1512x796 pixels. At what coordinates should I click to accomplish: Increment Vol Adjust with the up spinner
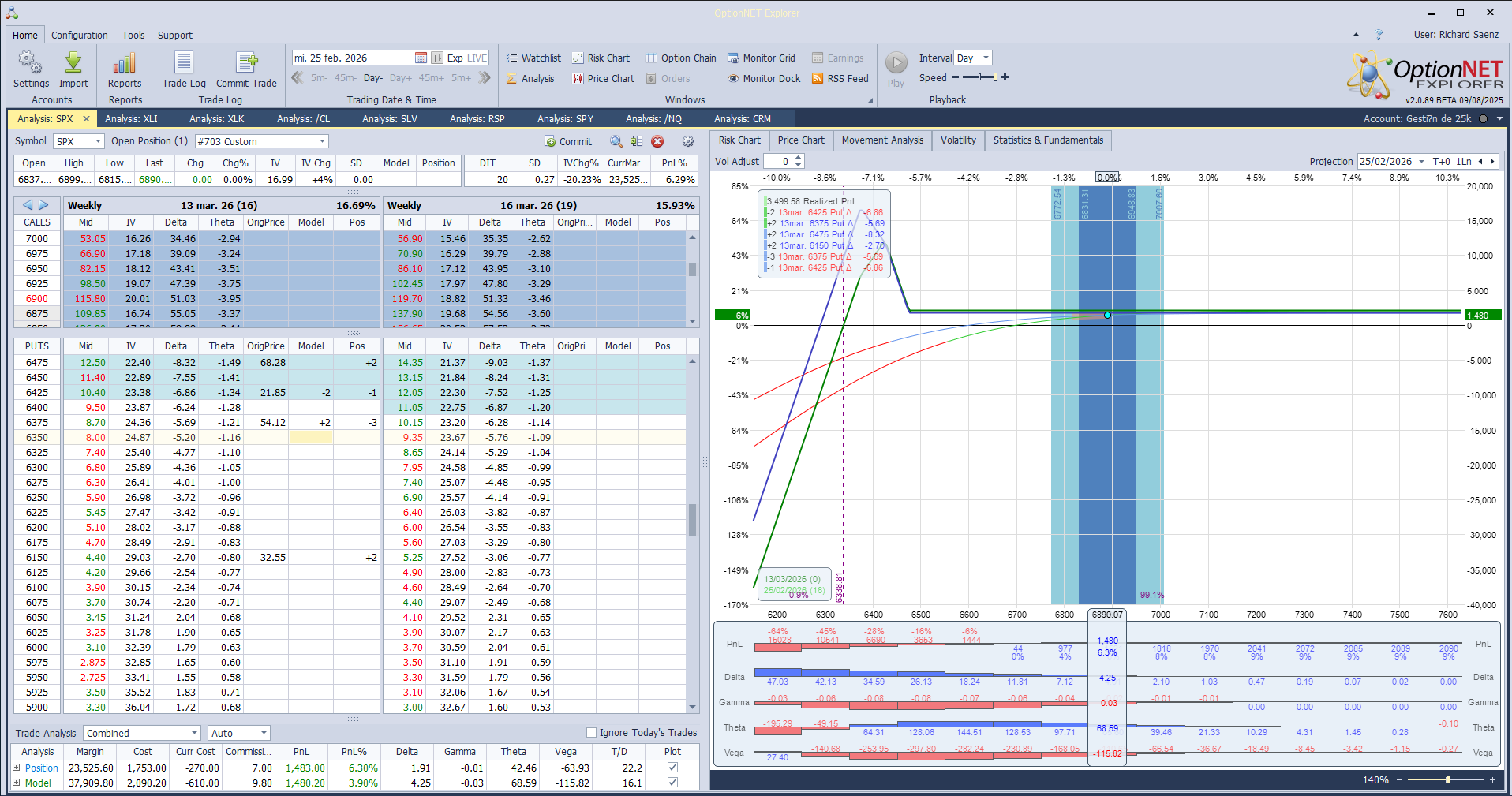pos(799,158)
